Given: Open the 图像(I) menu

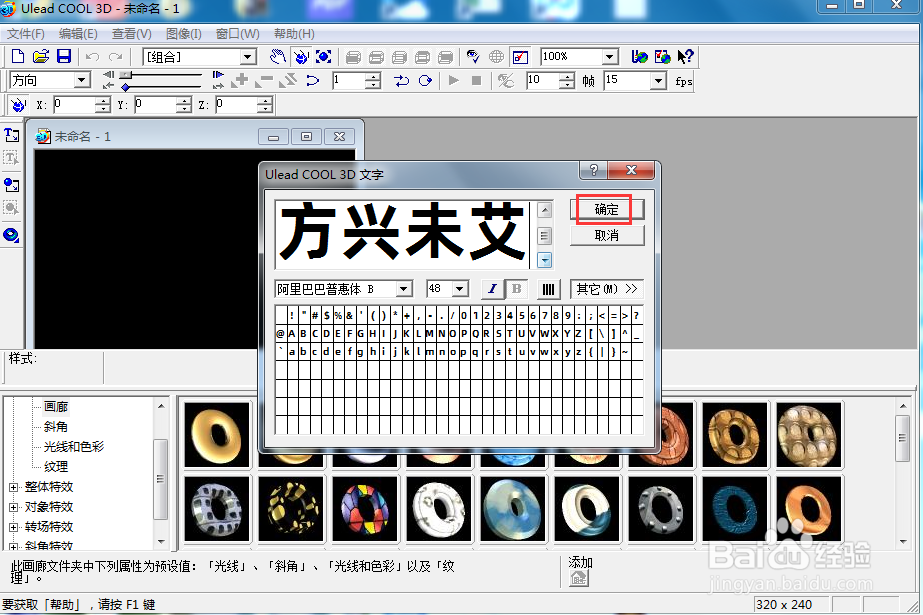Looking at the screenshot, I should tap(184, 34).
